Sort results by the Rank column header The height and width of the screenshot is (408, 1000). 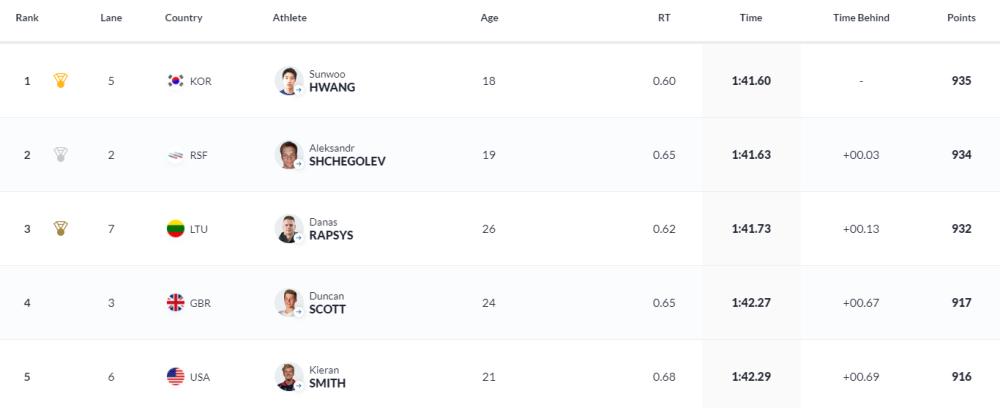[27, 18]
